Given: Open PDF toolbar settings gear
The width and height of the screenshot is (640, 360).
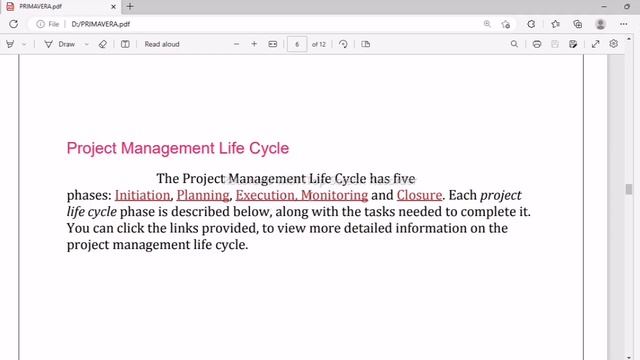Looking at the screenshot, I should click(613, 44).
